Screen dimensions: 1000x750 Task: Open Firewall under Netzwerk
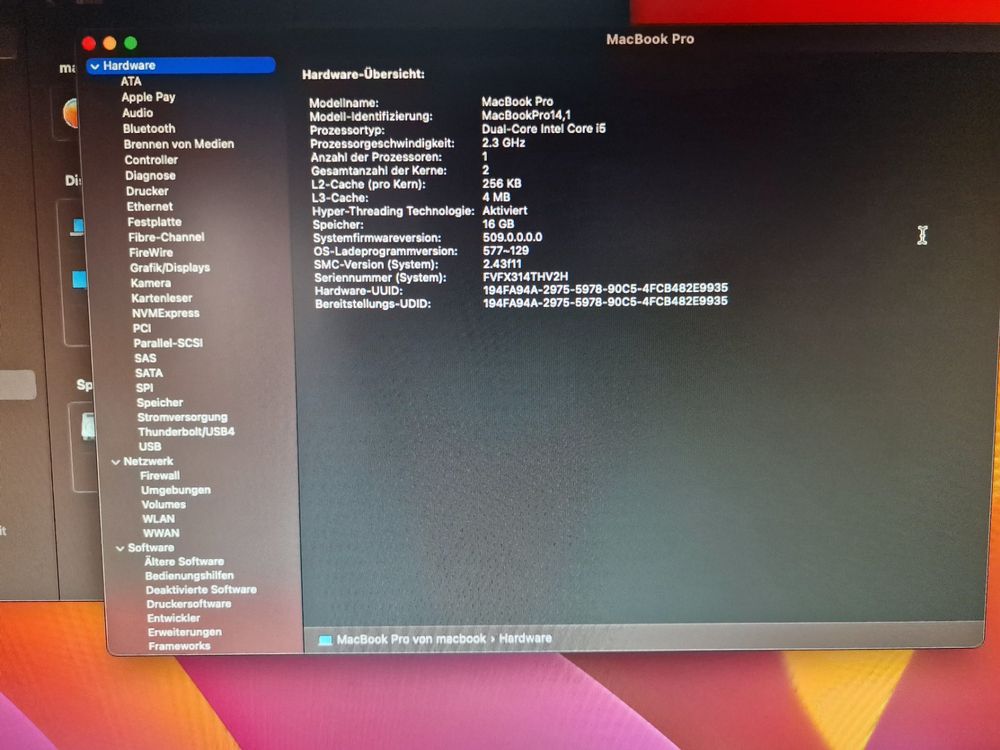[x=160, y=476]
